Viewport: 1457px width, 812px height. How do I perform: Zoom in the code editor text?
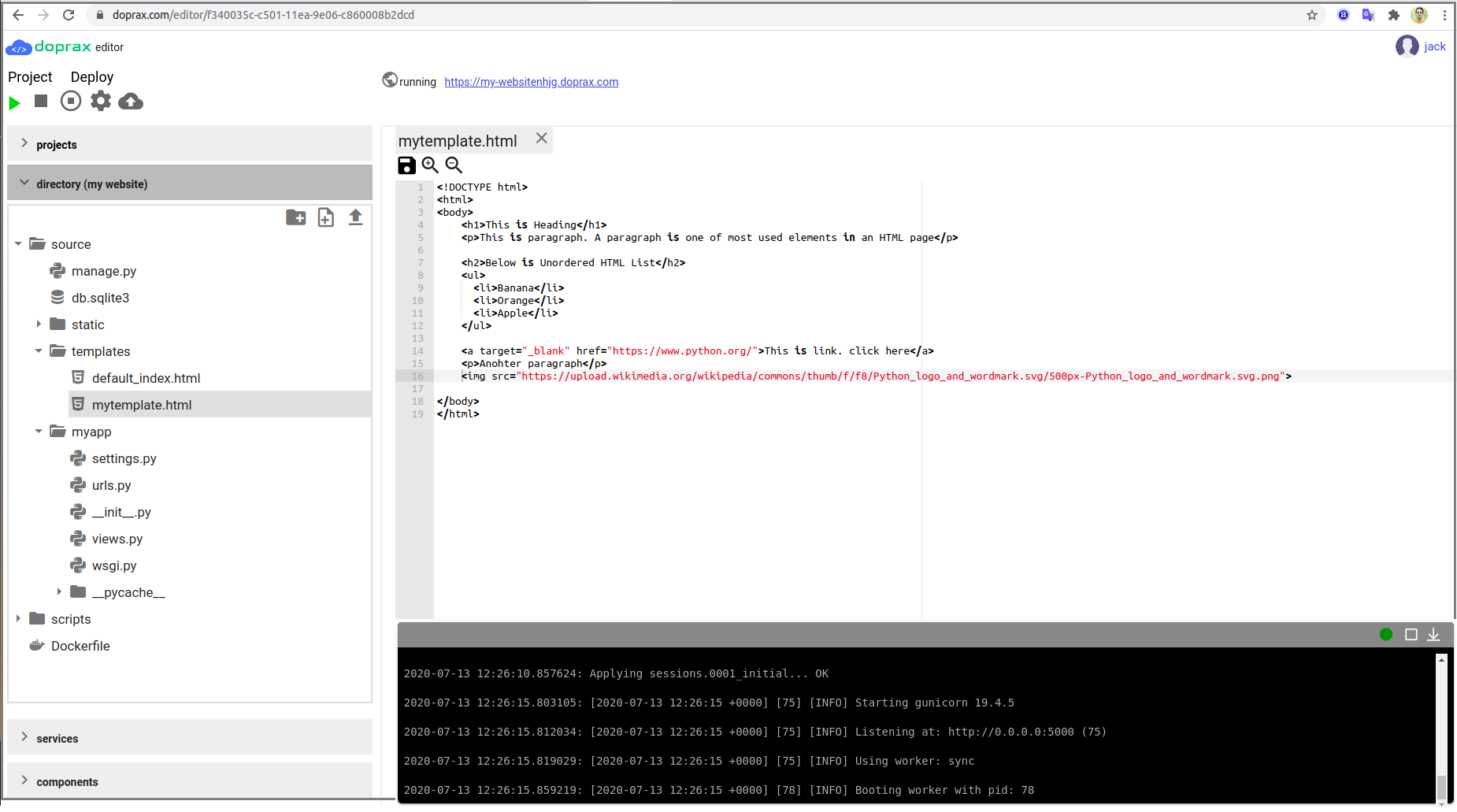[x=430, y=165]
